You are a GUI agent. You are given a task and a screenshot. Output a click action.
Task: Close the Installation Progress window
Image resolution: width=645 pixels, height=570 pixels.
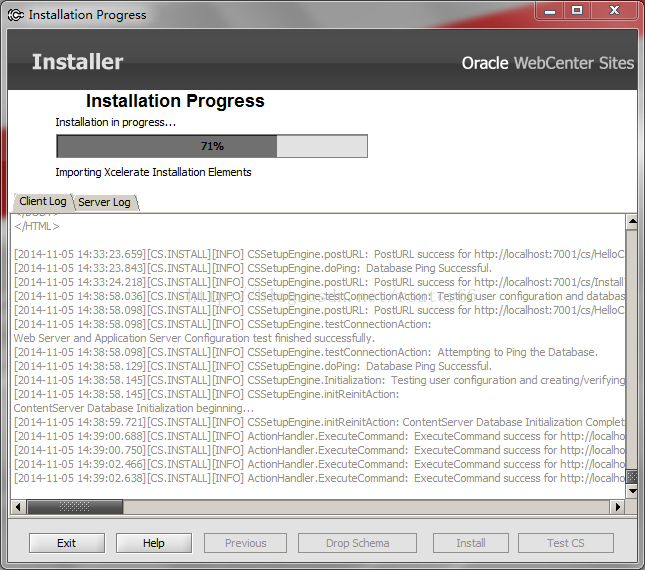click(x=614, y=11)
